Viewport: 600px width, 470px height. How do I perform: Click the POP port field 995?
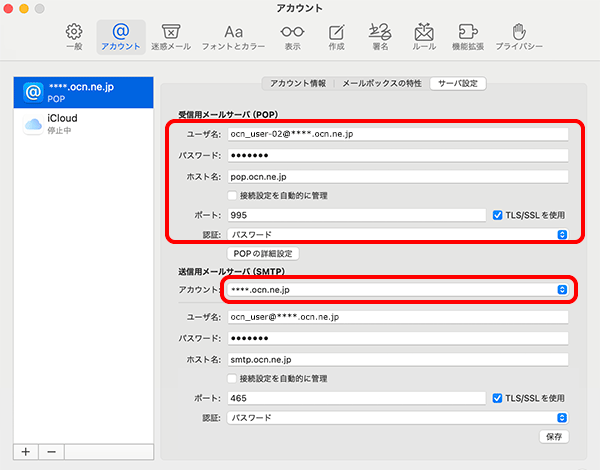pos(357,215)
